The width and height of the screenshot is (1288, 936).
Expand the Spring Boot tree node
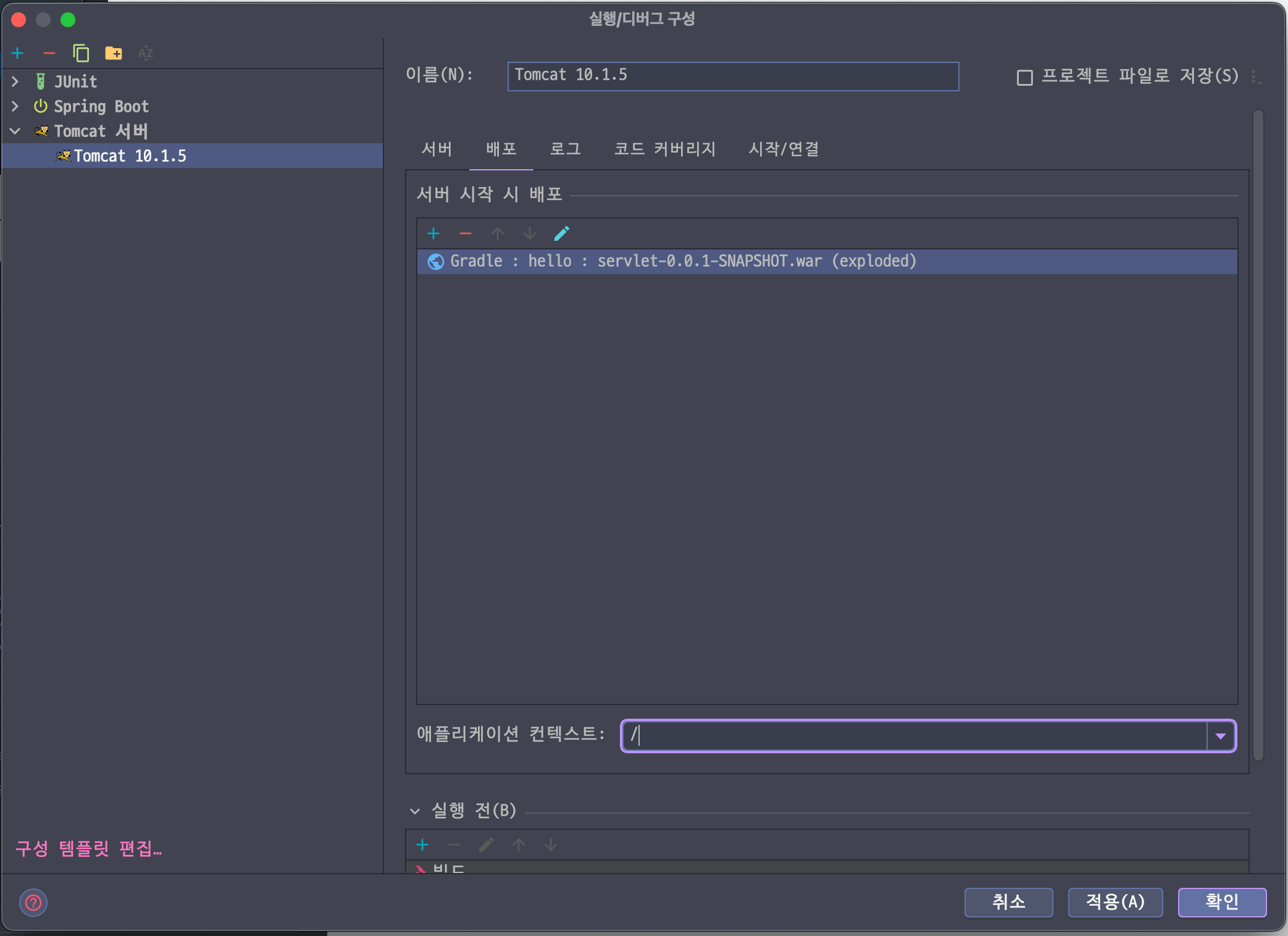pyautogui.click(x=15, y=106)
